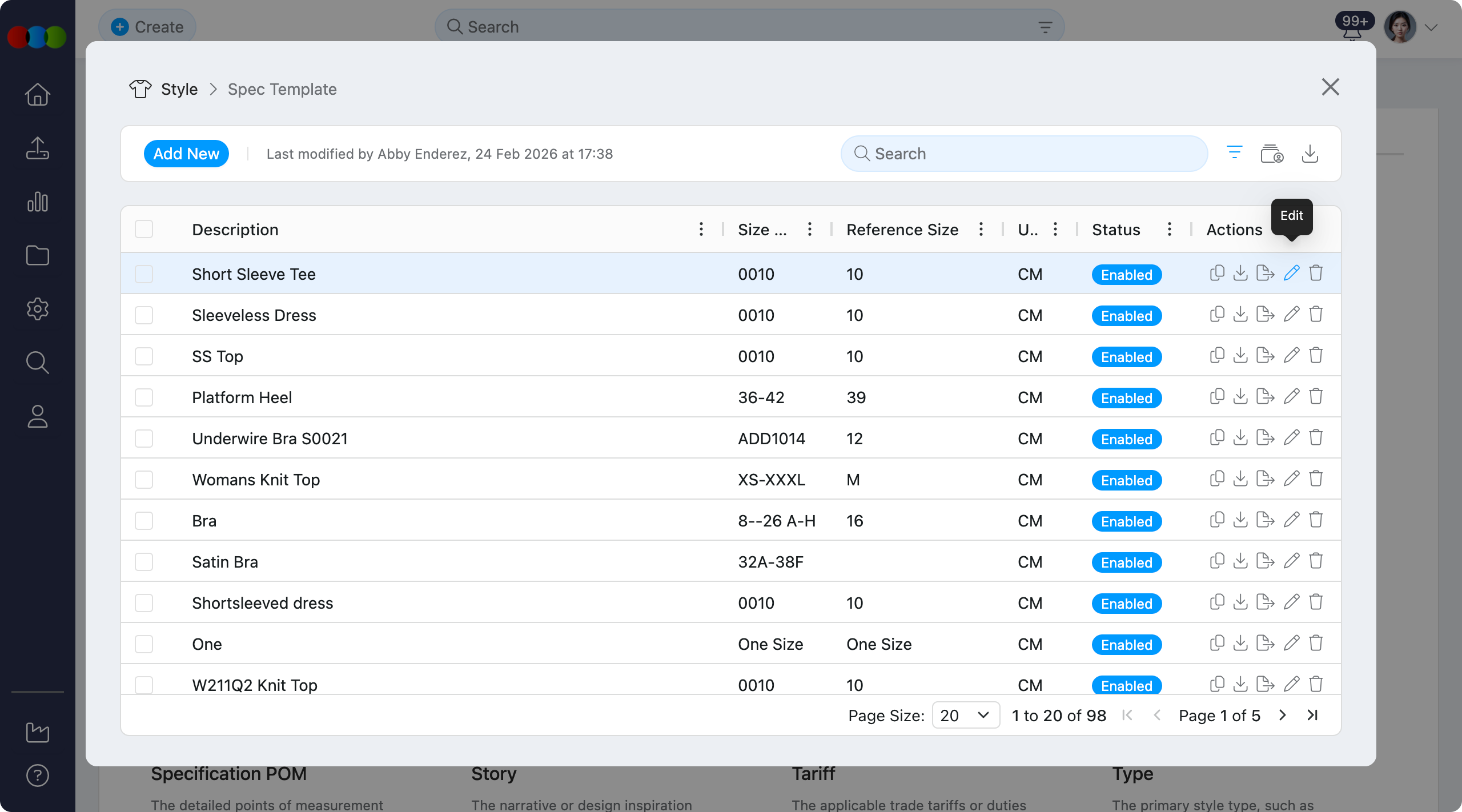Open the upload panel in sidebar
This screenshot has height=812, width=1462.
tap(37, 148)
